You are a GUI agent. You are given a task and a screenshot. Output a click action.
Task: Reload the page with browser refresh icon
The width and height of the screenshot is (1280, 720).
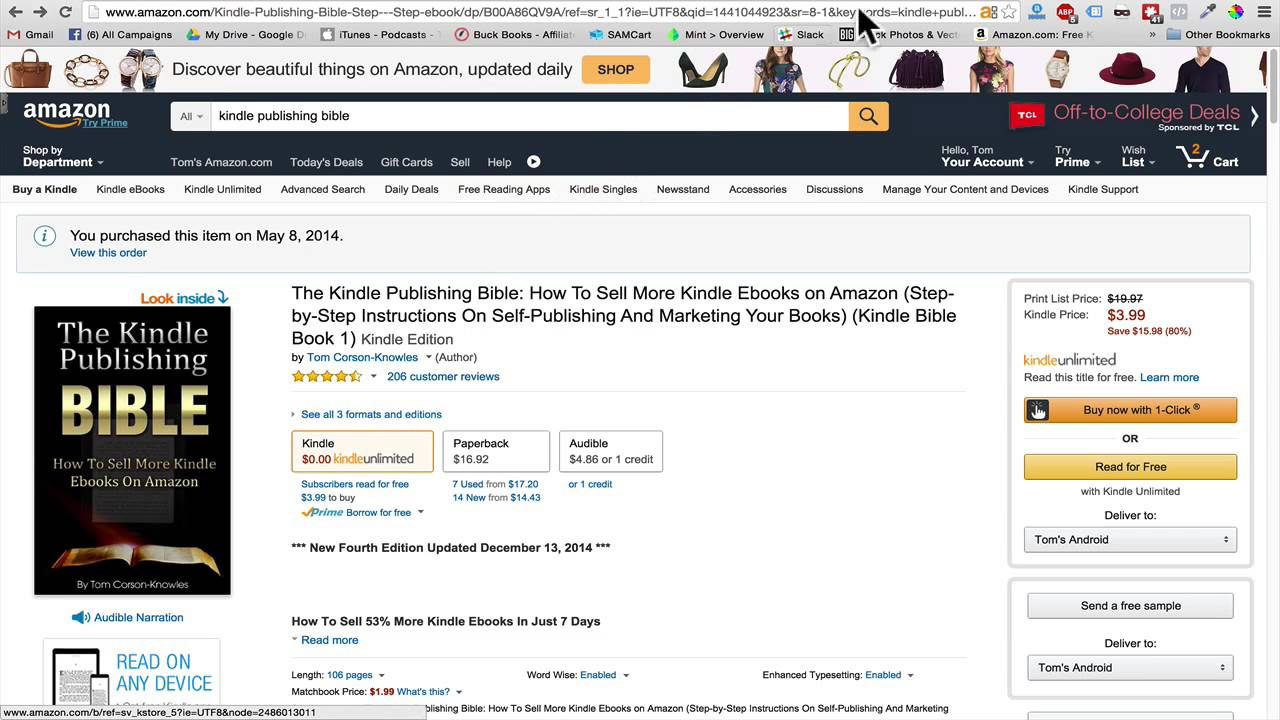coord(65,12)
